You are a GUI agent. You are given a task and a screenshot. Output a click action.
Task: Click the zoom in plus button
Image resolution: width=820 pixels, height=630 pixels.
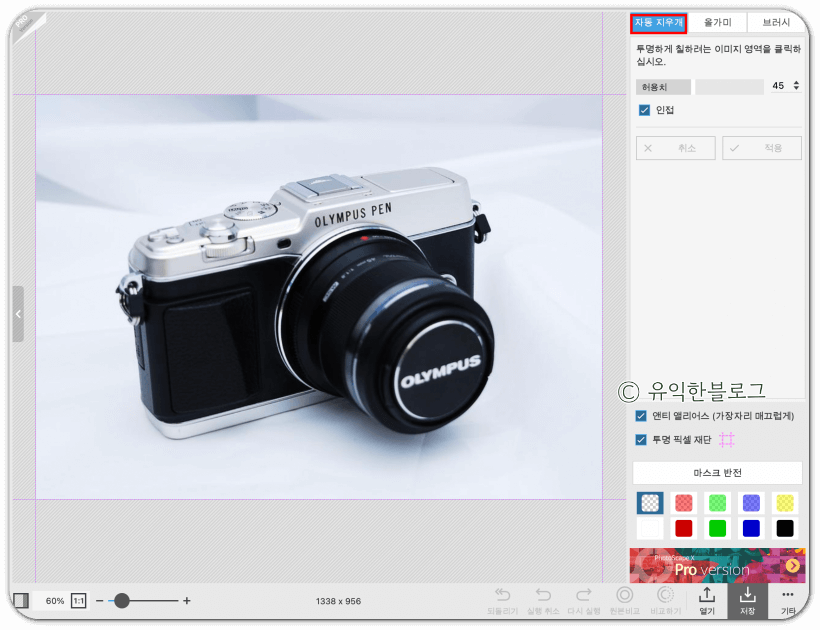click(x=187, y=601)
